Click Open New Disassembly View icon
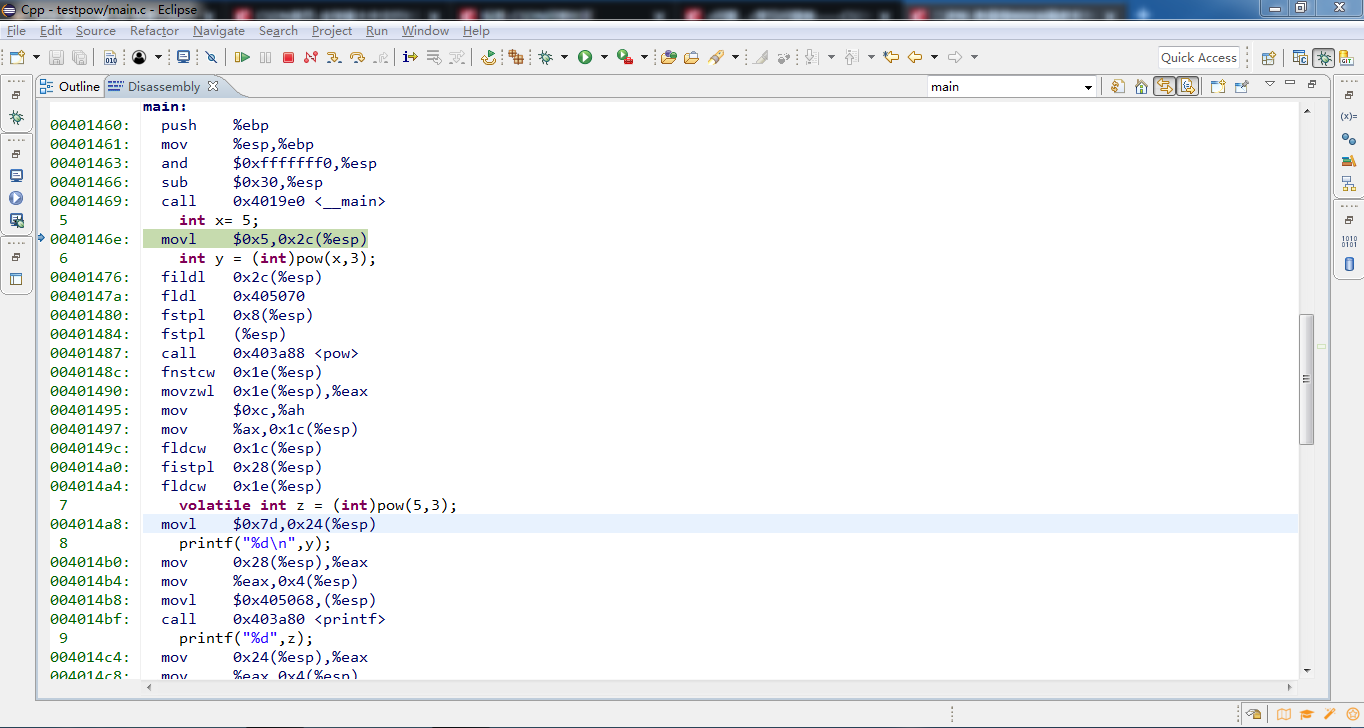Viewport: 1364px width, 728px height. pyautogui.click(x=1217, y=87)
